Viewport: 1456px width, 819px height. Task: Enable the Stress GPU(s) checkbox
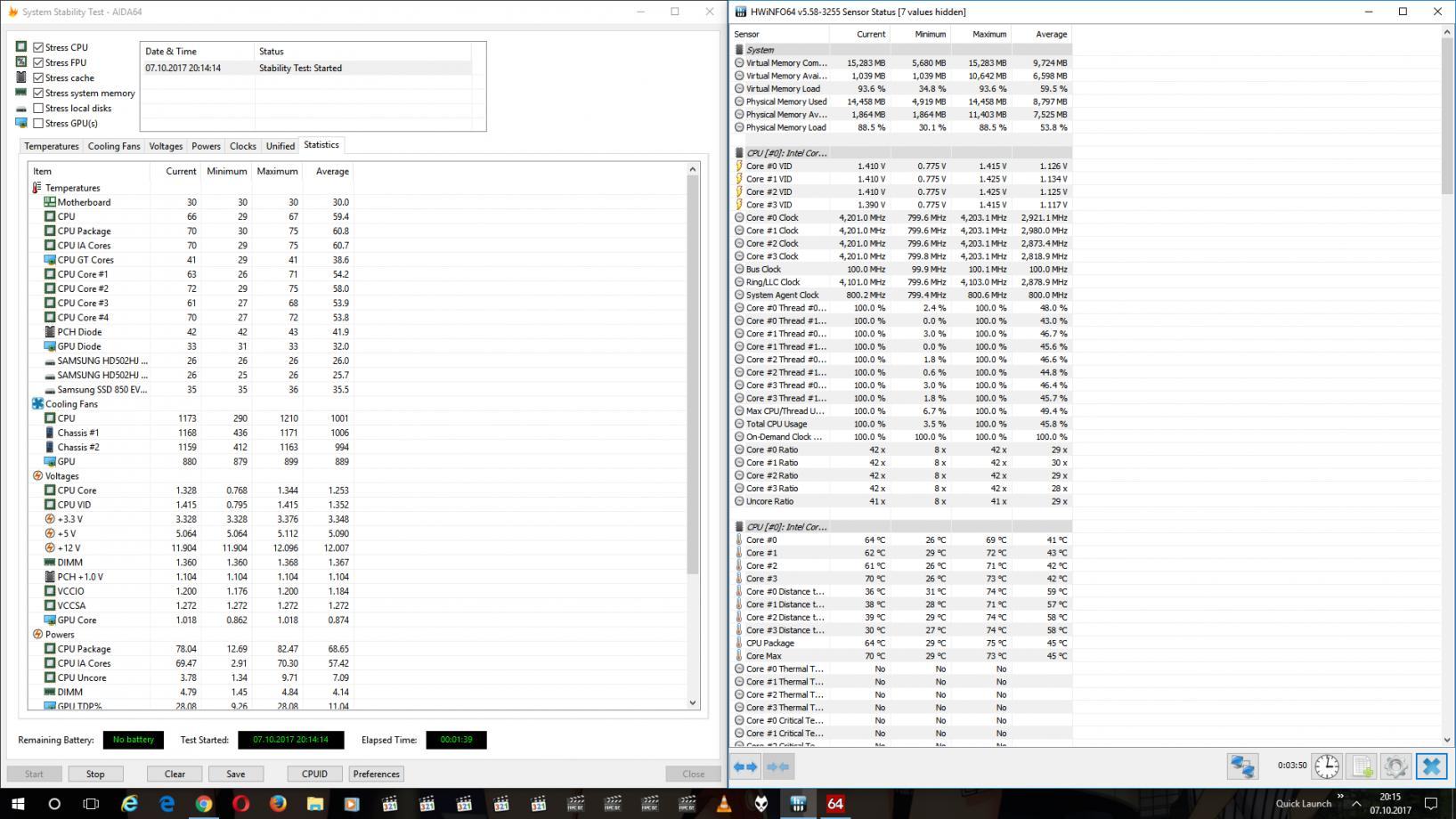[38, 123]
